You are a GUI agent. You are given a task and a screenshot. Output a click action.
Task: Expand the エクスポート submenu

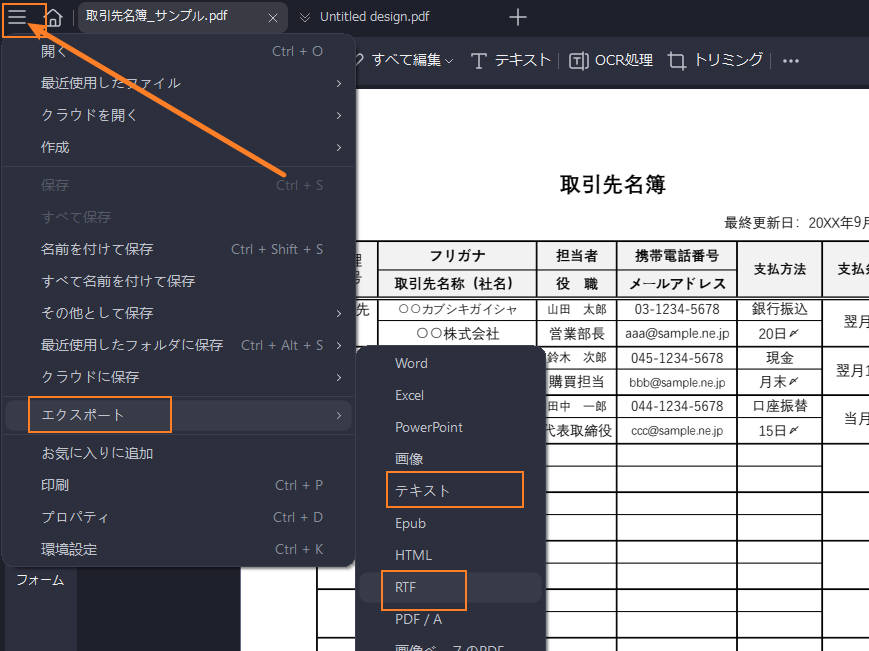click(x=99, y=414)
